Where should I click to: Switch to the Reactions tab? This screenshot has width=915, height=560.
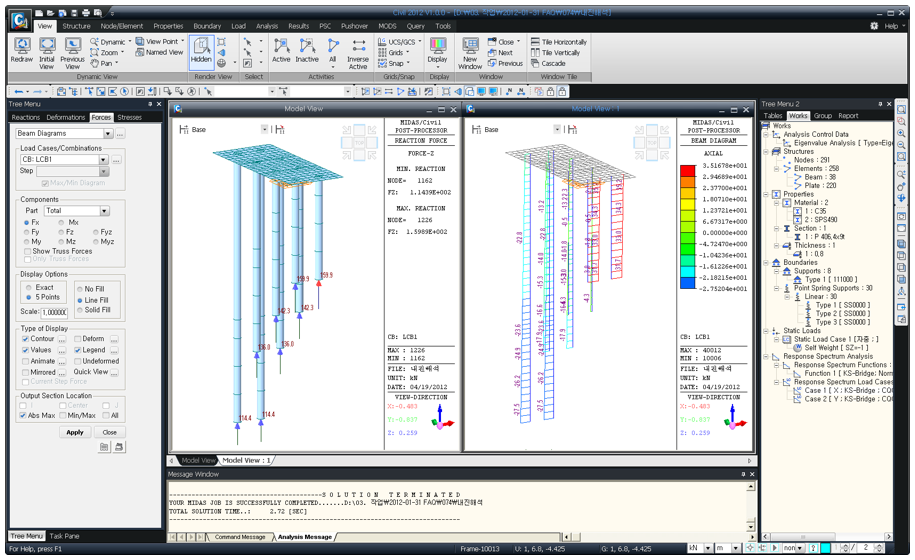[26, 117]
